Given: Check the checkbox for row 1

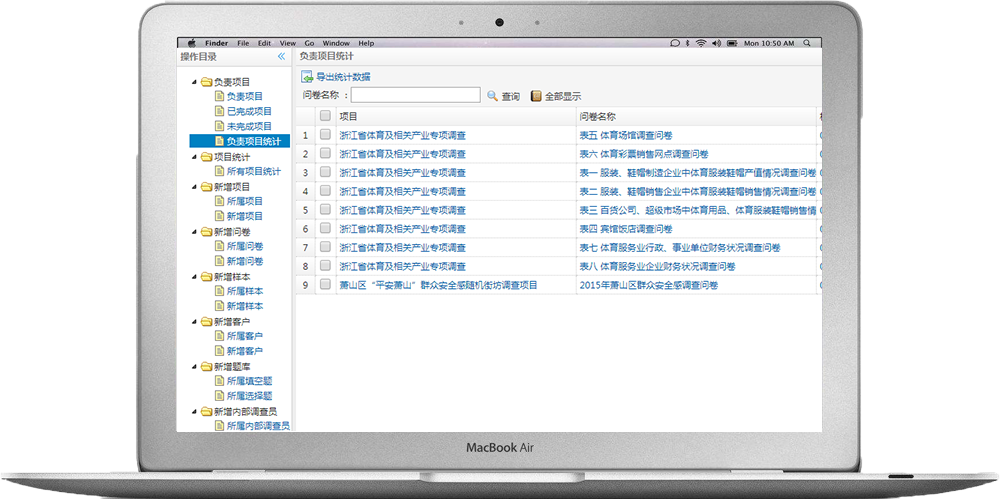Looking at the screenshot, I should [325, 135].
